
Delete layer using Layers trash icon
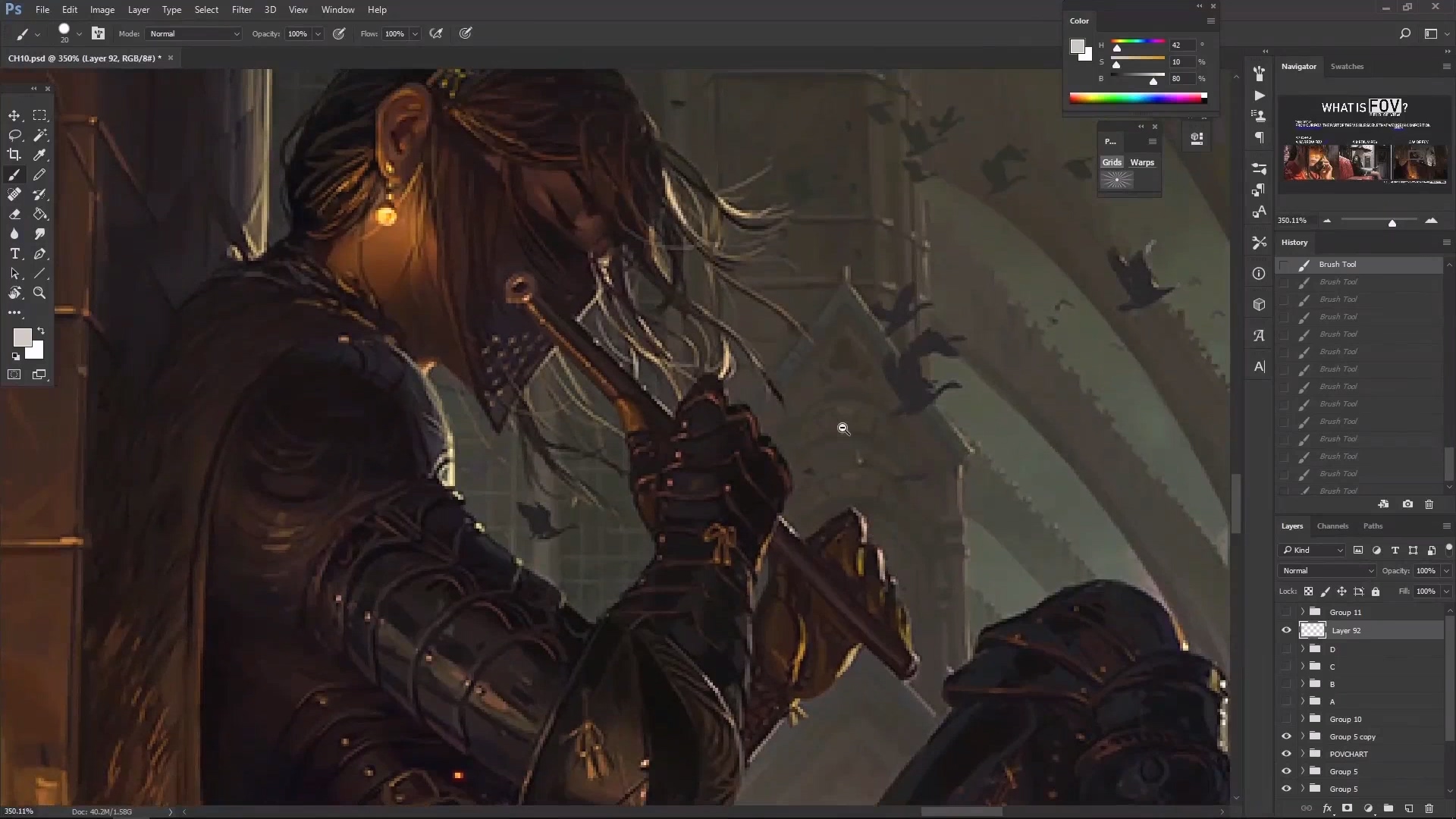[x=1429, y=808]
